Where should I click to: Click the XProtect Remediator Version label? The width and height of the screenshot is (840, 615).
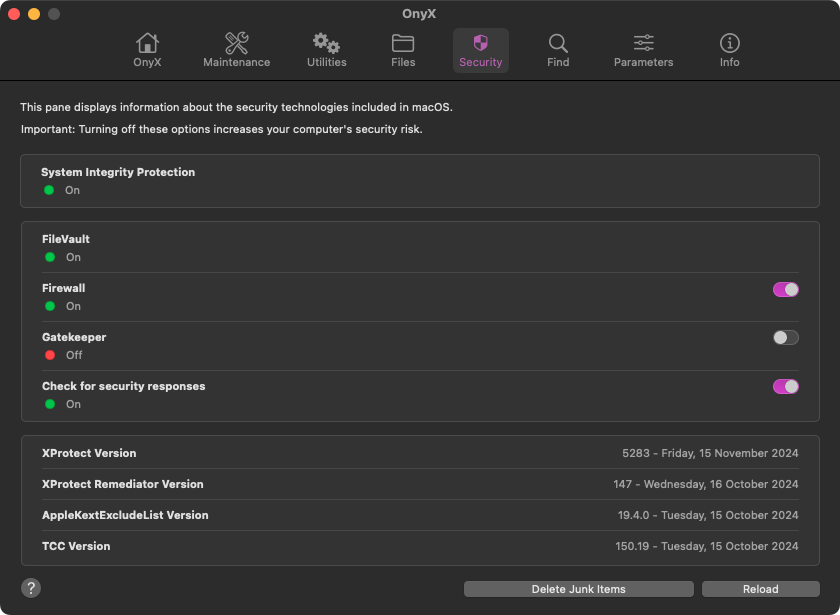[123, 484]
